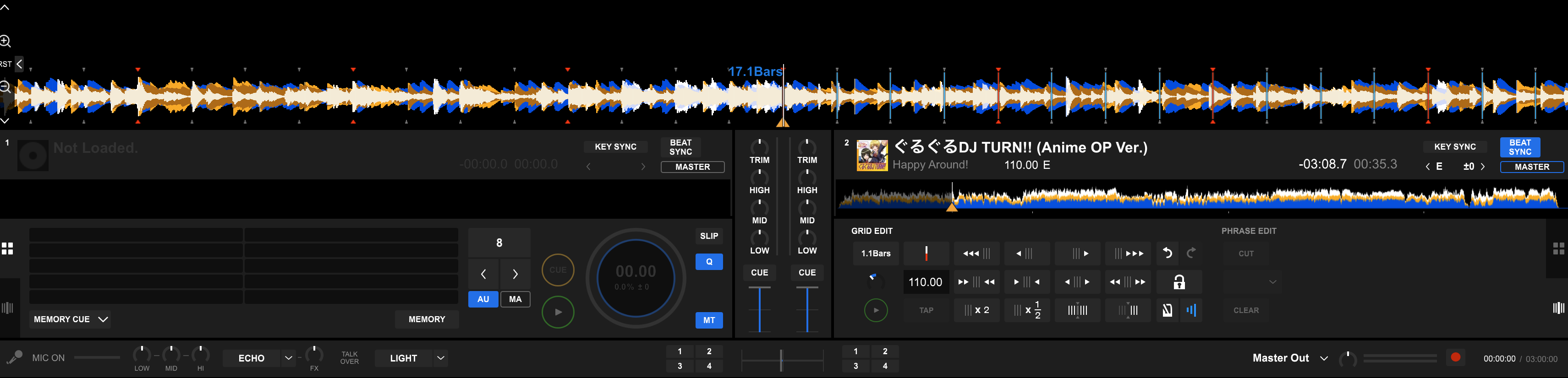Click the microphone icon beside MIC ON
1568x378 pixels.
click(x=14, y=358)
